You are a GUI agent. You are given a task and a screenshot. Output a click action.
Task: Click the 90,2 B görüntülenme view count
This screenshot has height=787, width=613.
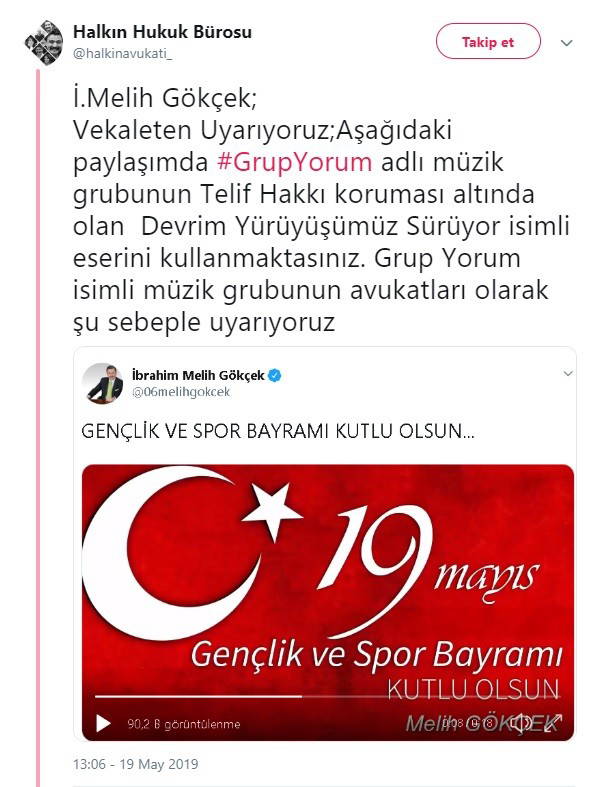(184, 724)
